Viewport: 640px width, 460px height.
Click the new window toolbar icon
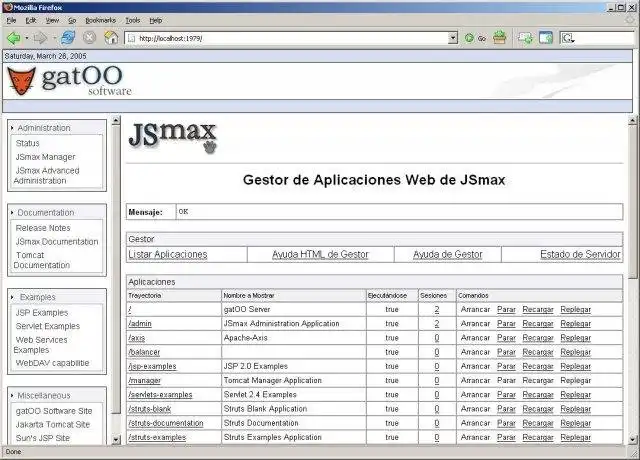[546, 38]
